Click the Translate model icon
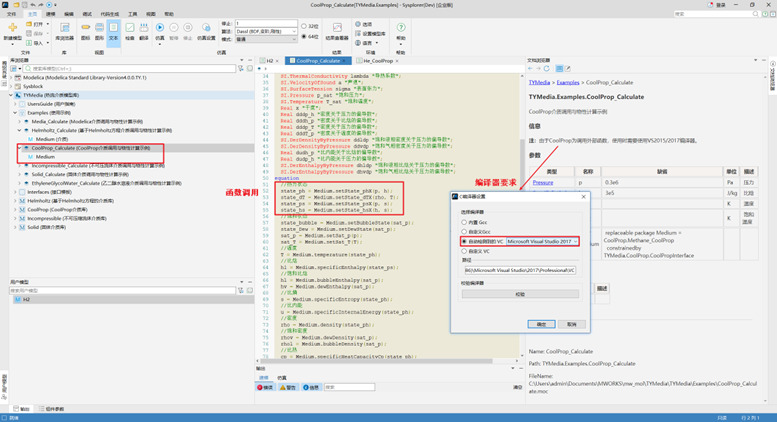This screenshot has height=422, width=777. tap(144, 28)
